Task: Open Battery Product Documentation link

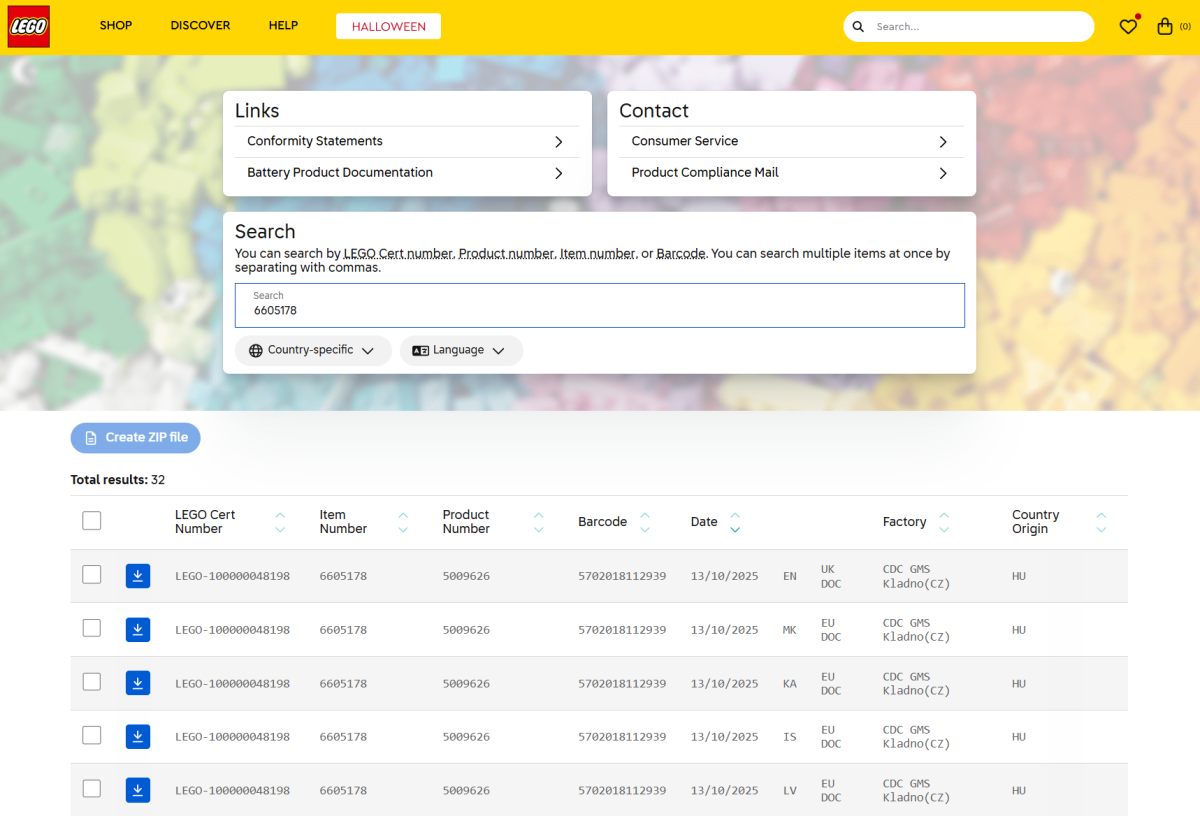Action: click(x=407, y=173)
